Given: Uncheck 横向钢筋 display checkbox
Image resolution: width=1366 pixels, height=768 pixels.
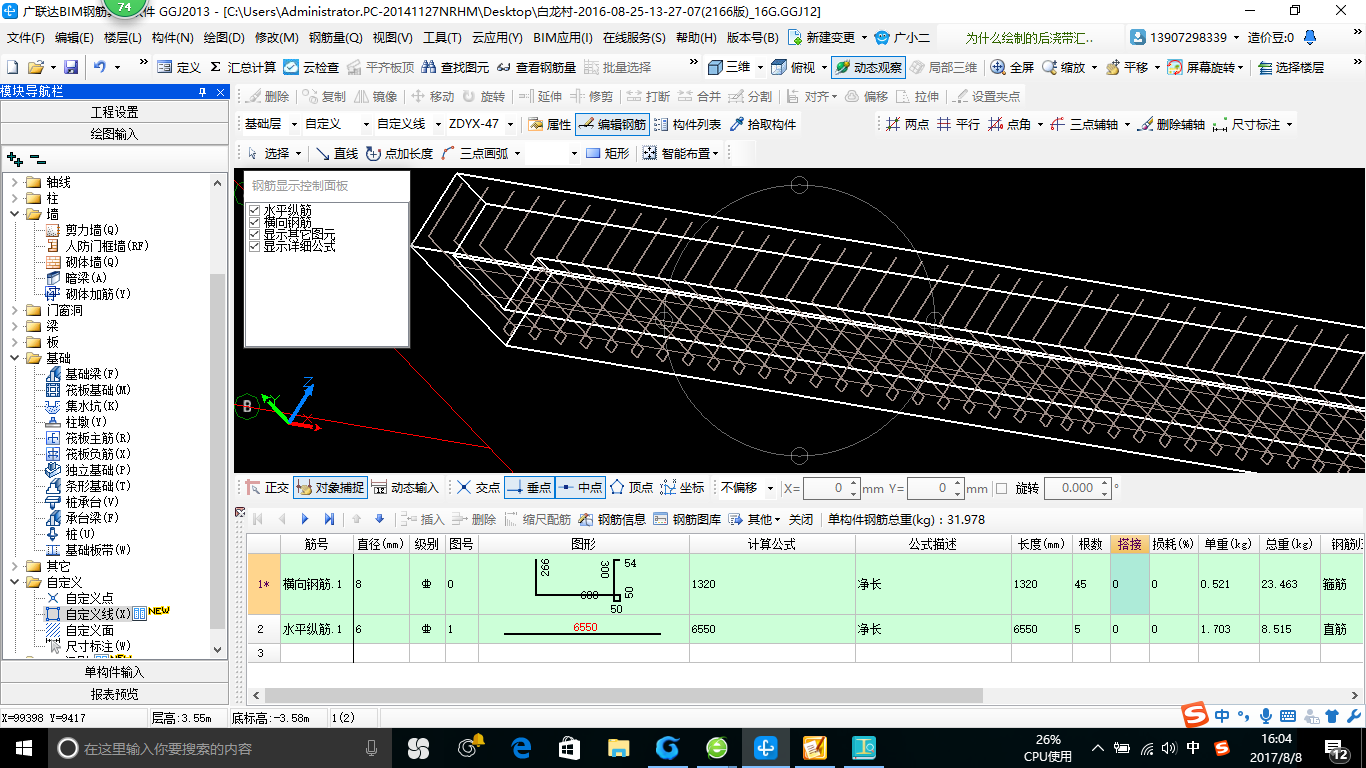Looking at the screenshot, I should coord(255,222).
